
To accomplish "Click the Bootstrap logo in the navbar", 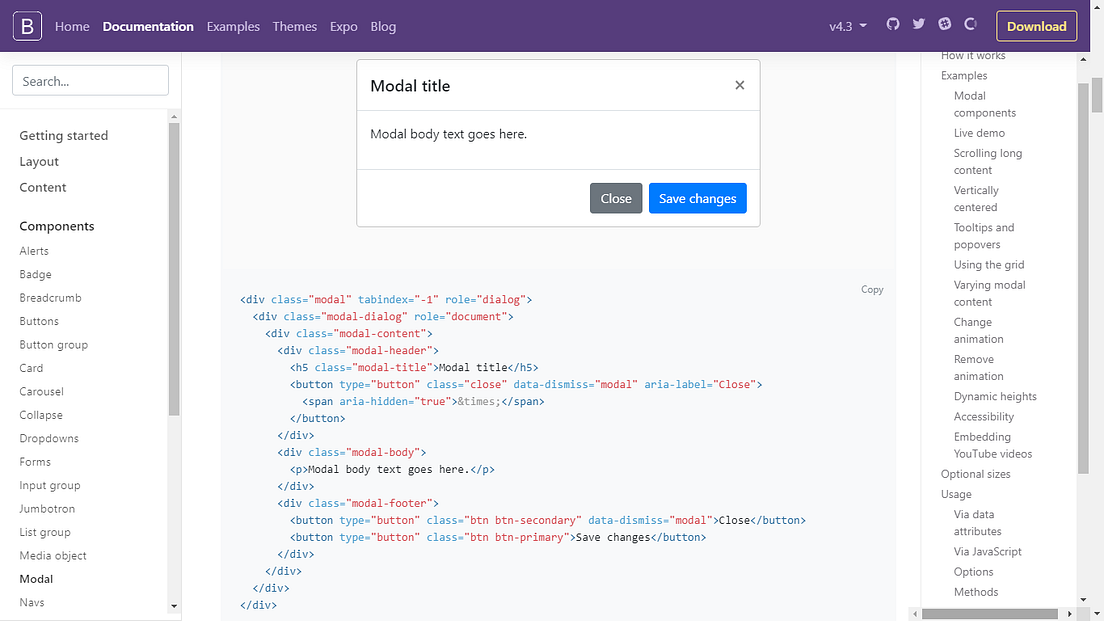I will point(26,26).
